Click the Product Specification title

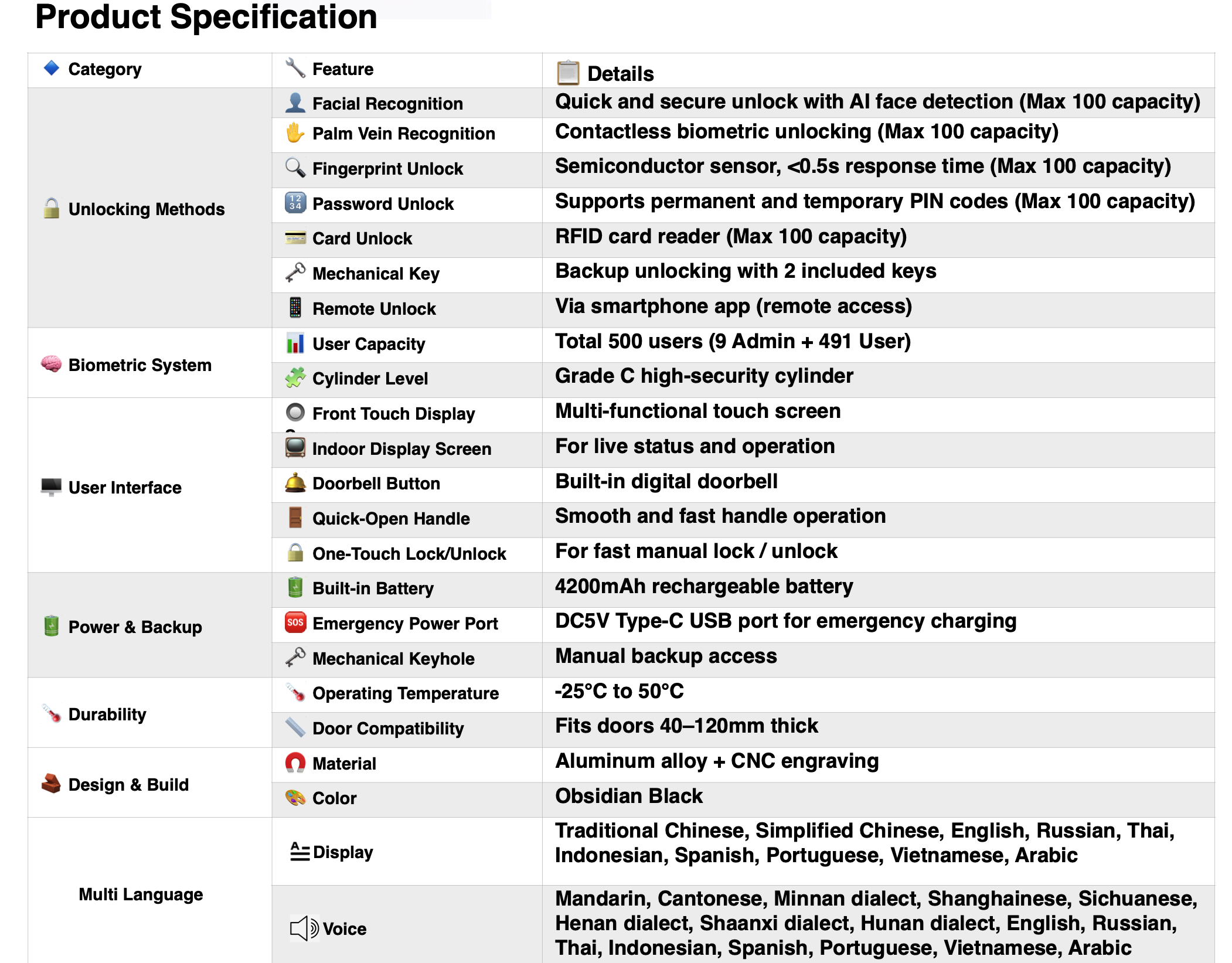tap(206, 16)
